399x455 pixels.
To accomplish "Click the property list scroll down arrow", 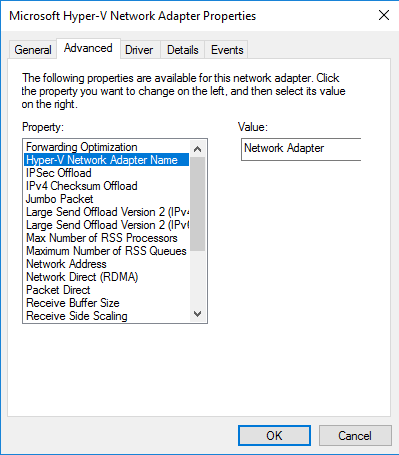I will pos(197,314).
